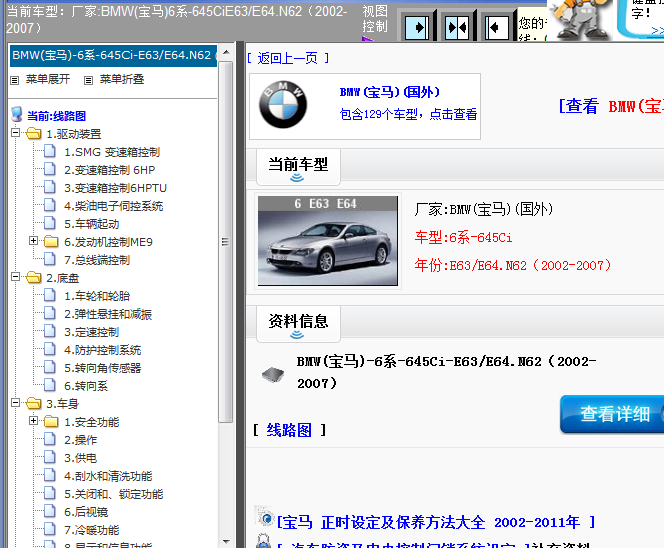Click chevron icon under 资料信息
Image resolution: width=664 pixels, height=548 pixels.
pyautogui.click(x=297, y=335)
